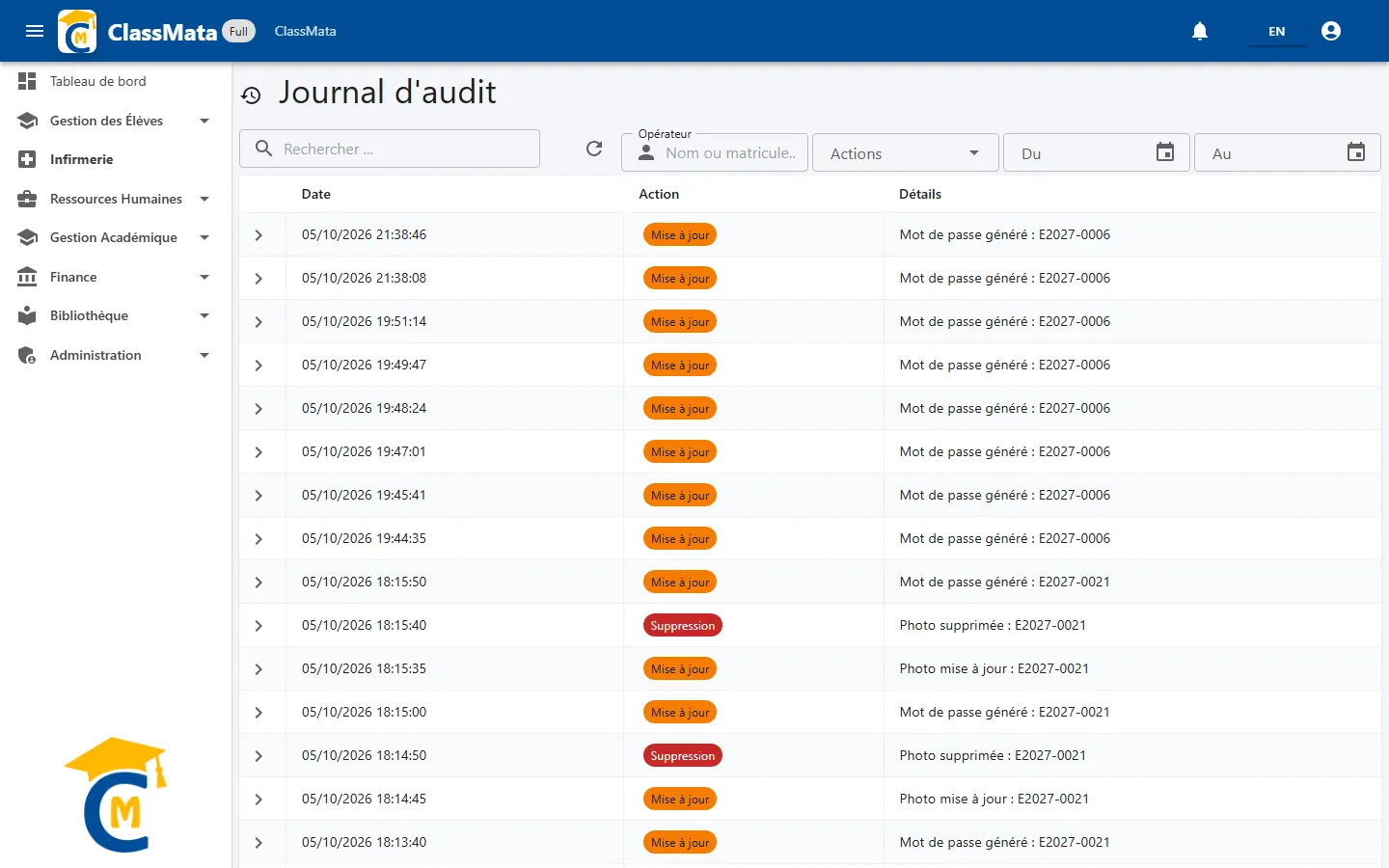Viewport: 1389px width, 868px height.
Task: Click the audit history icon beside title
Action: [252, 95]
